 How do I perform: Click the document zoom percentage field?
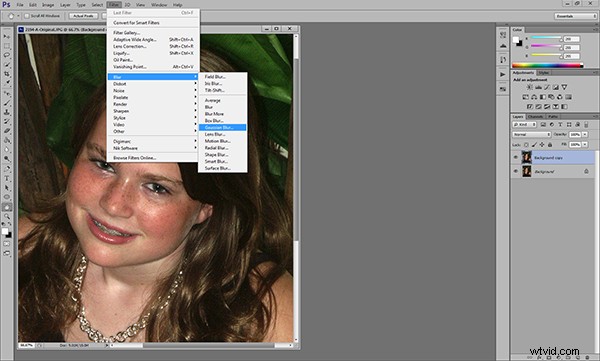[x=26, y=345]
